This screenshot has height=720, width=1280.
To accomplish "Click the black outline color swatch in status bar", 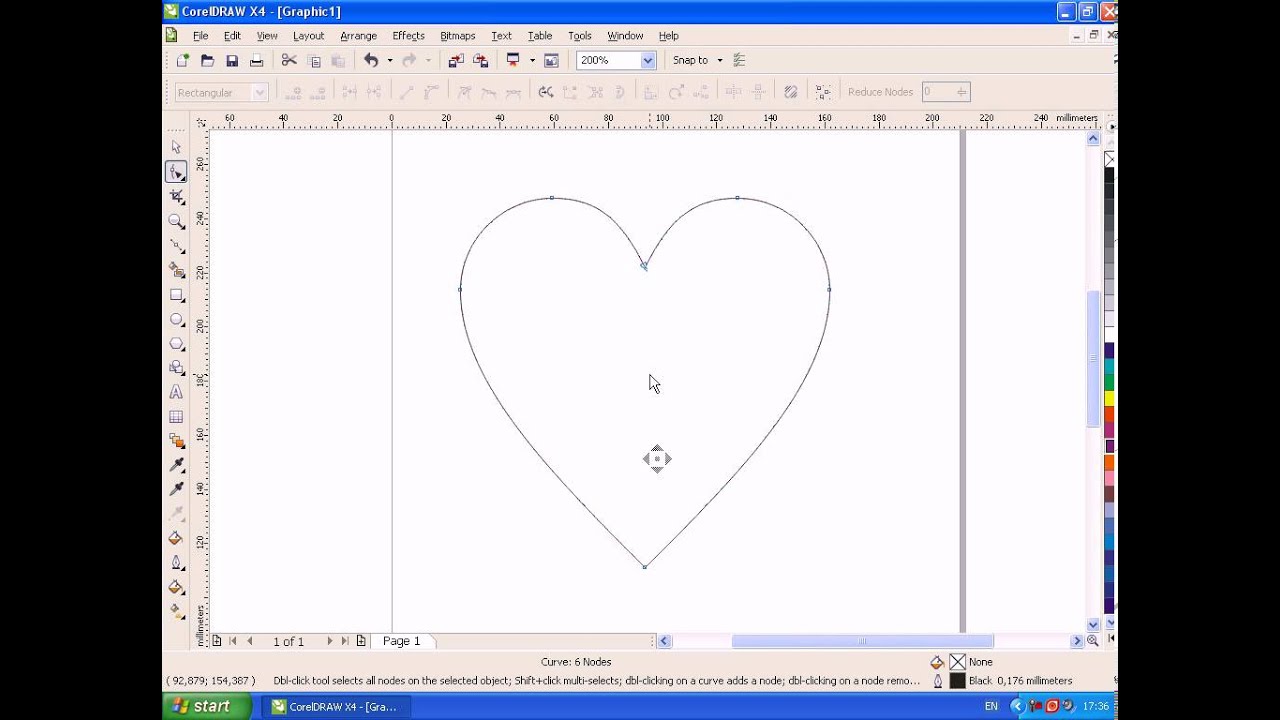I will coord(958,681).
